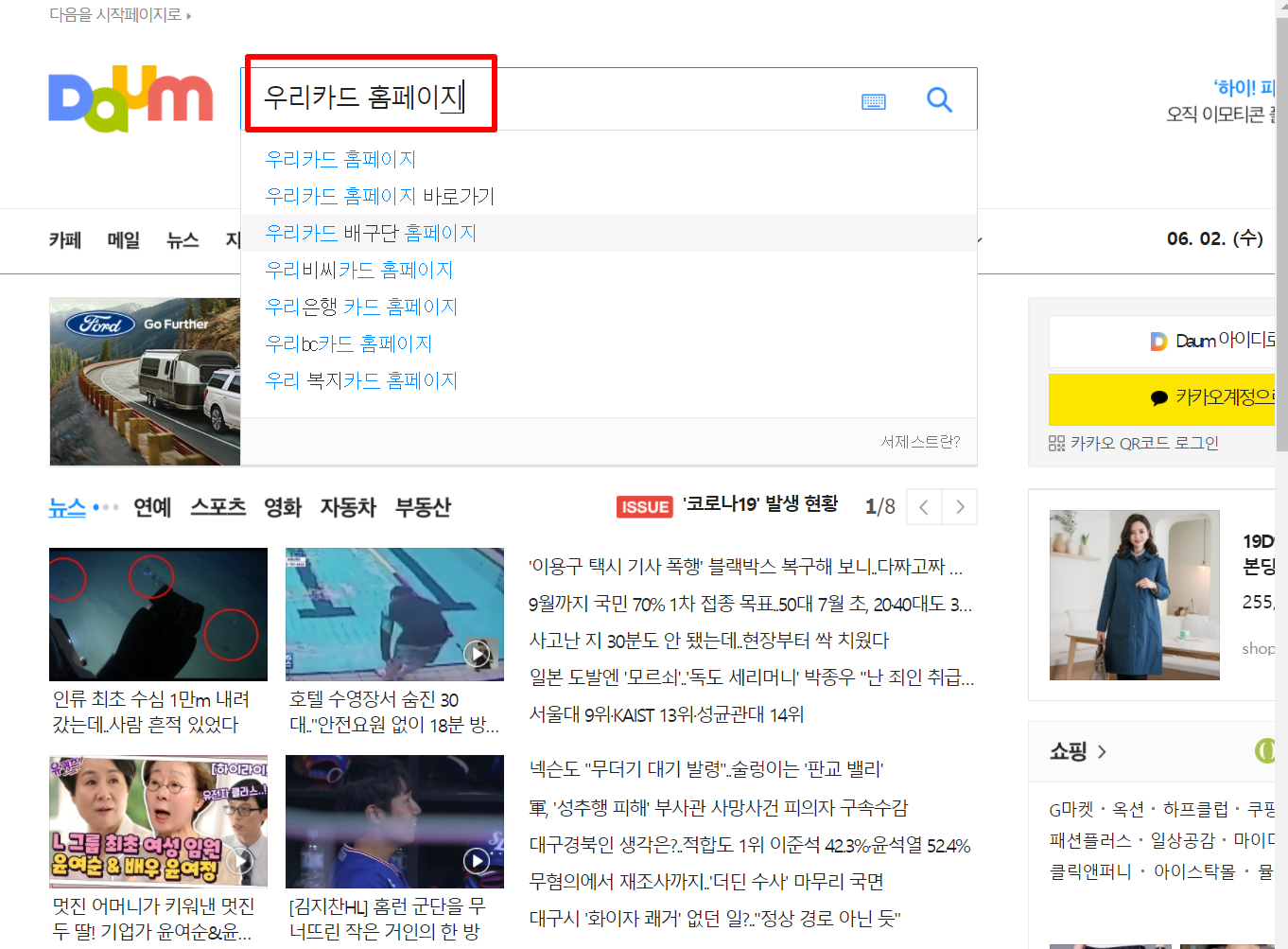Image resolution: width=1288 pixels, height=949 pixels.
Task: Click the magnifier search icon
Action: pyautogui.click(x=939, y=99)
